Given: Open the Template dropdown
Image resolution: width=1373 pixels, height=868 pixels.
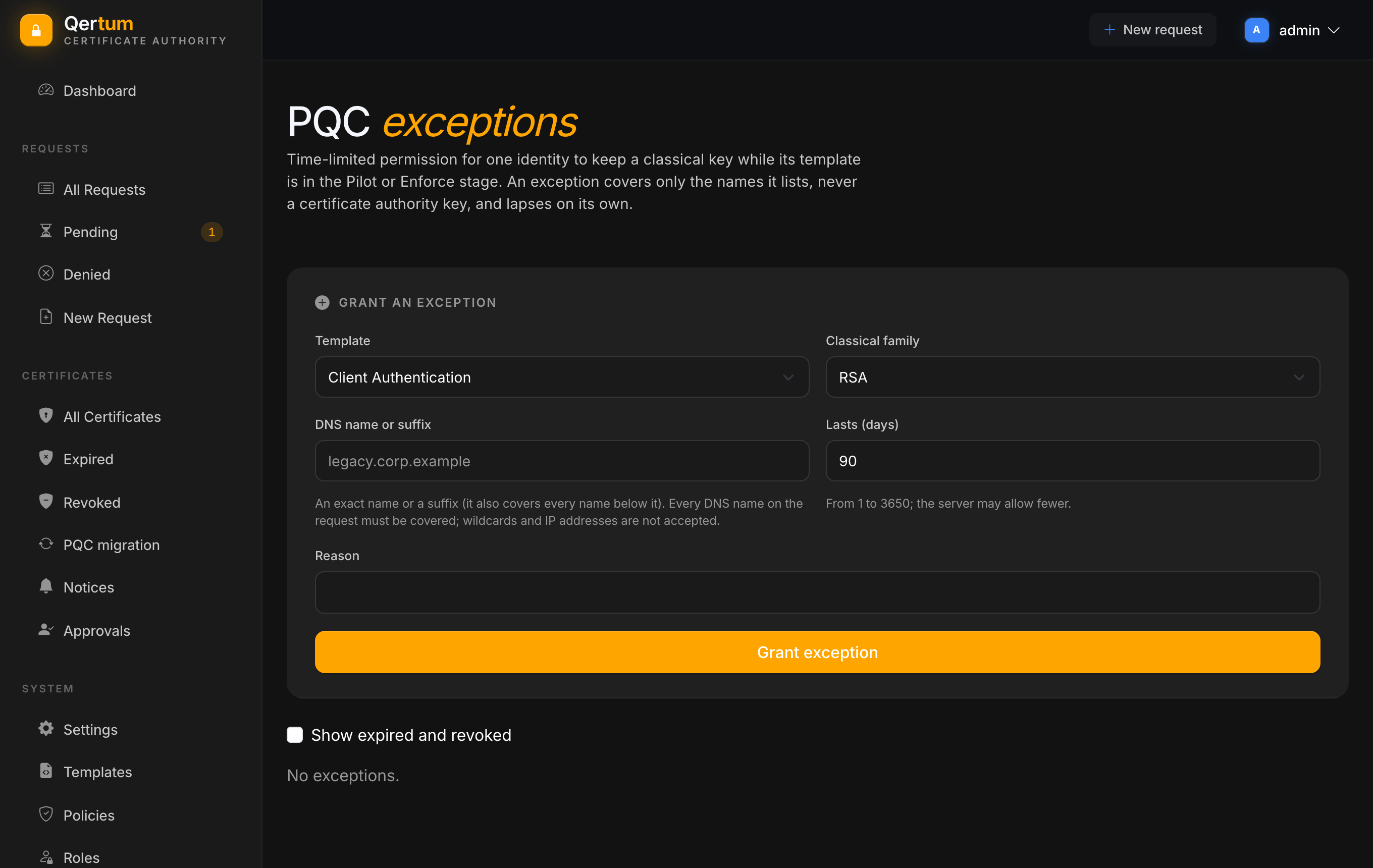Looking at the screenshot, I should [562, 377].
